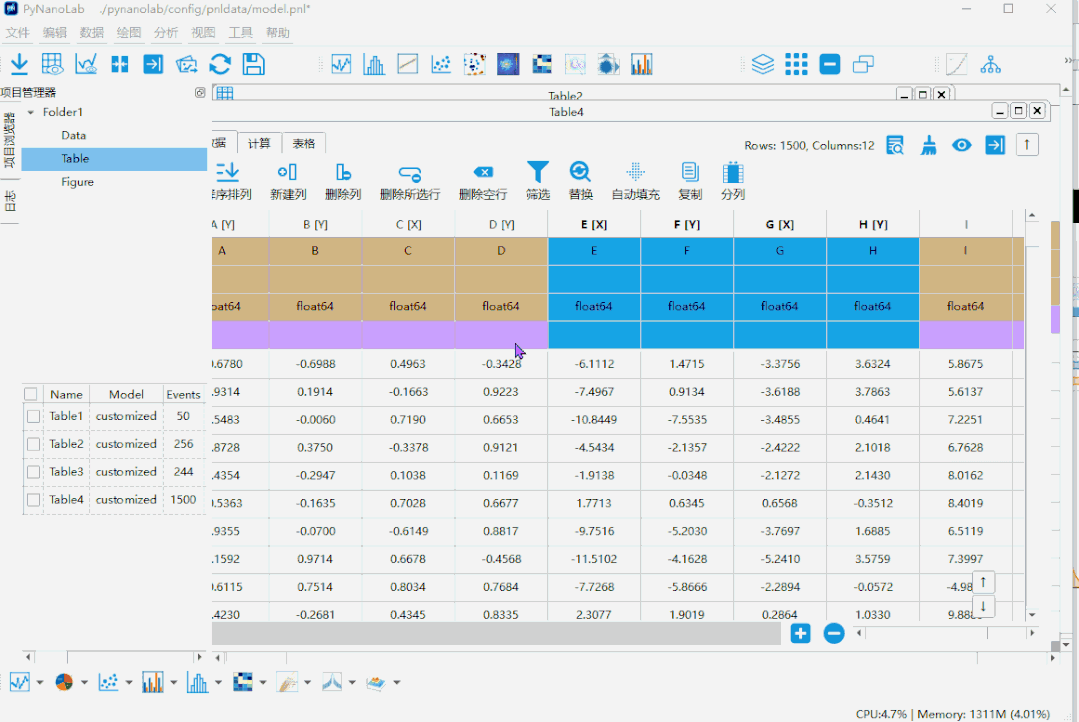Click the import download arrow icon in top toolbar
The height and width of the screenshot is (722, 1079).
tap(19, 65)
